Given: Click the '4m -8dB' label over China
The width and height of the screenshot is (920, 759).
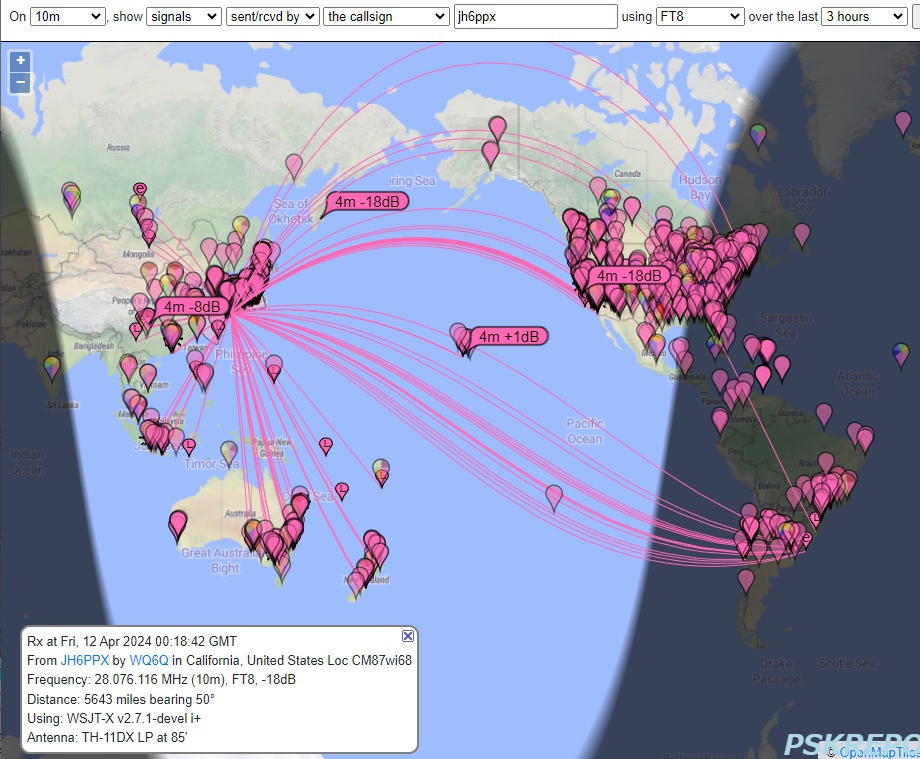Looking at the screenshot, I should click(x=192, y=306).
